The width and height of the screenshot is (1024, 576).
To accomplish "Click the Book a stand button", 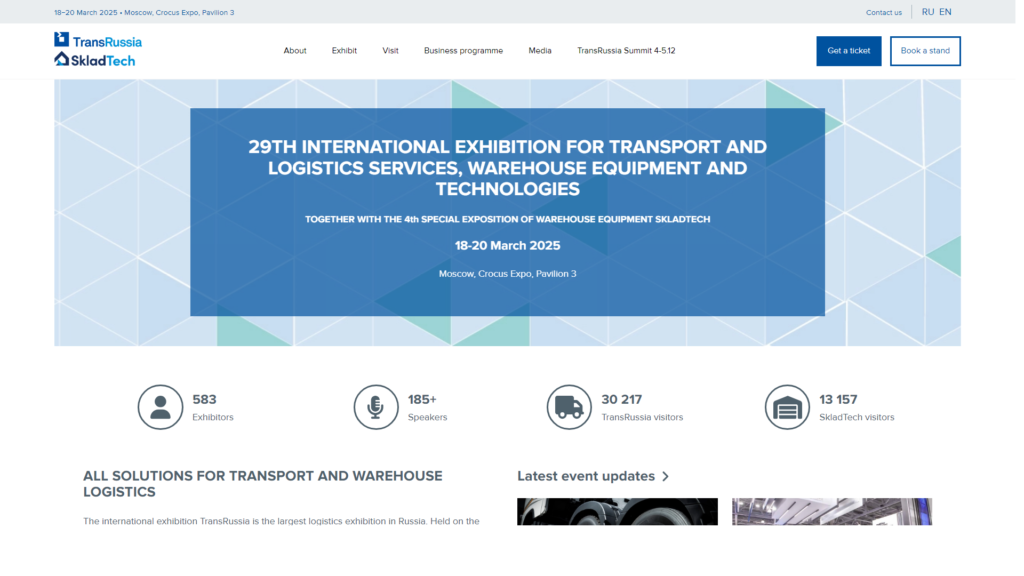I will pos(925,51).
